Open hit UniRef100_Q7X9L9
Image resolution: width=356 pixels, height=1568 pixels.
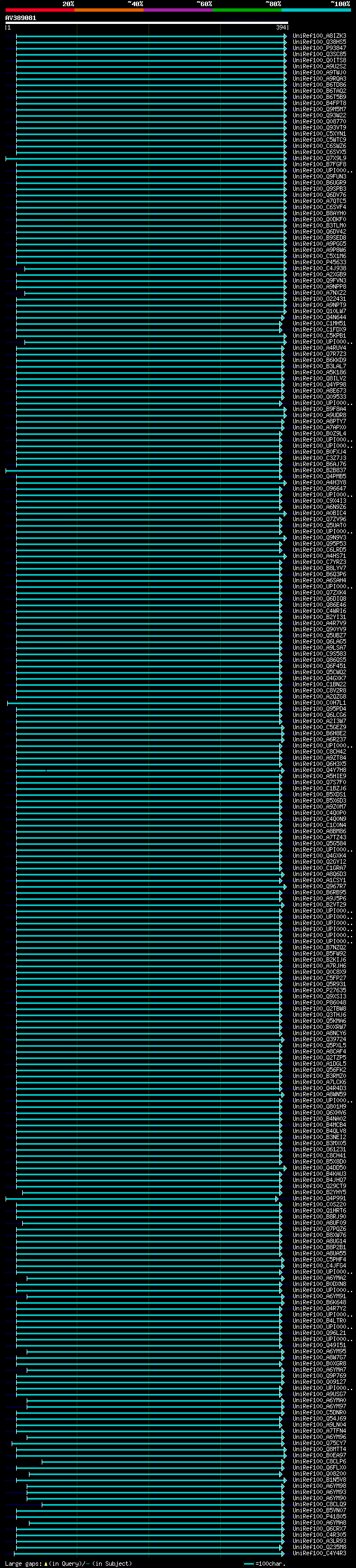(x=319, y=159)
